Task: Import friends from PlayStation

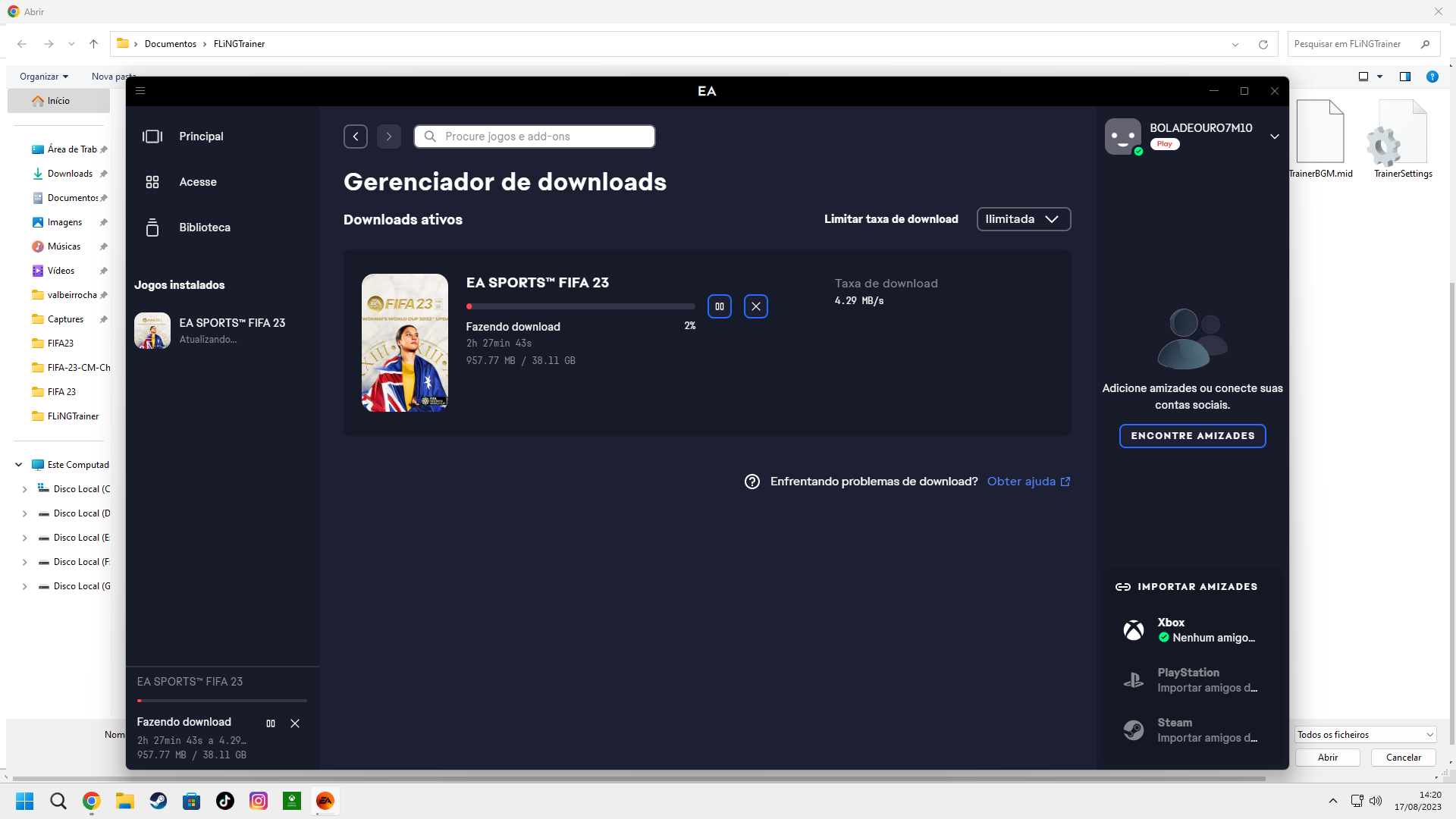Action: pyautogui.click(x=1193, y=680)
